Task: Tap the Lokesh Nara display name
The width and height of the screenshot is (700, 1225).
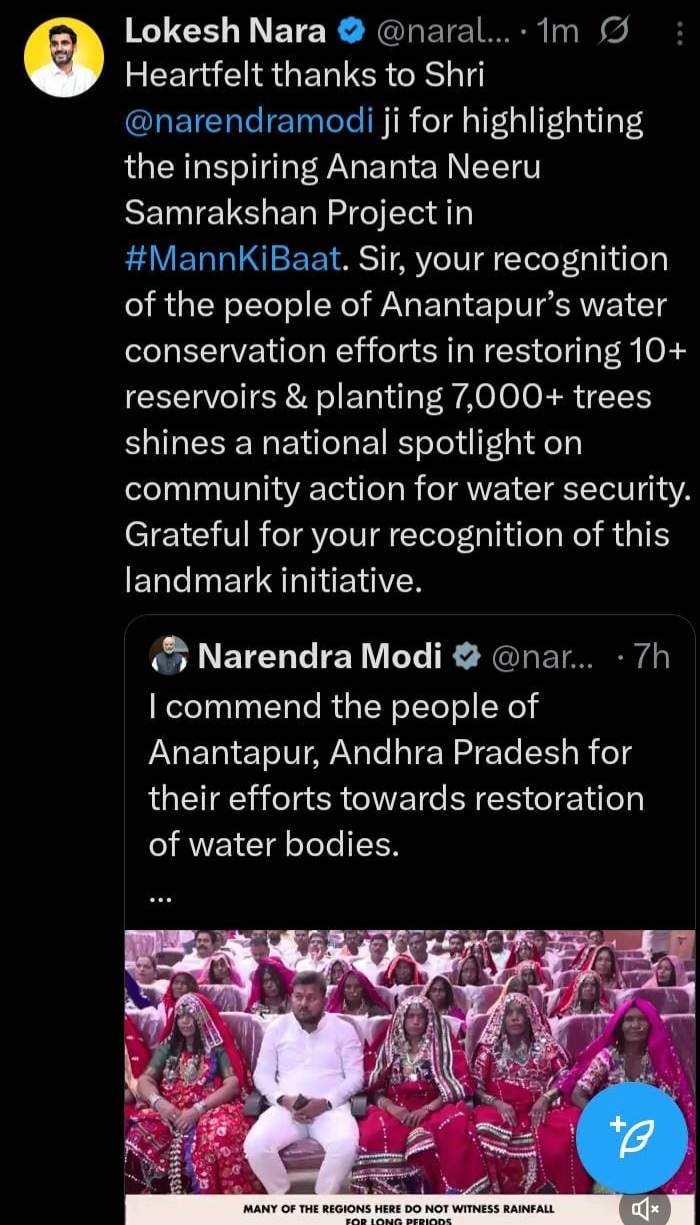Action: [x=225, y=32]
